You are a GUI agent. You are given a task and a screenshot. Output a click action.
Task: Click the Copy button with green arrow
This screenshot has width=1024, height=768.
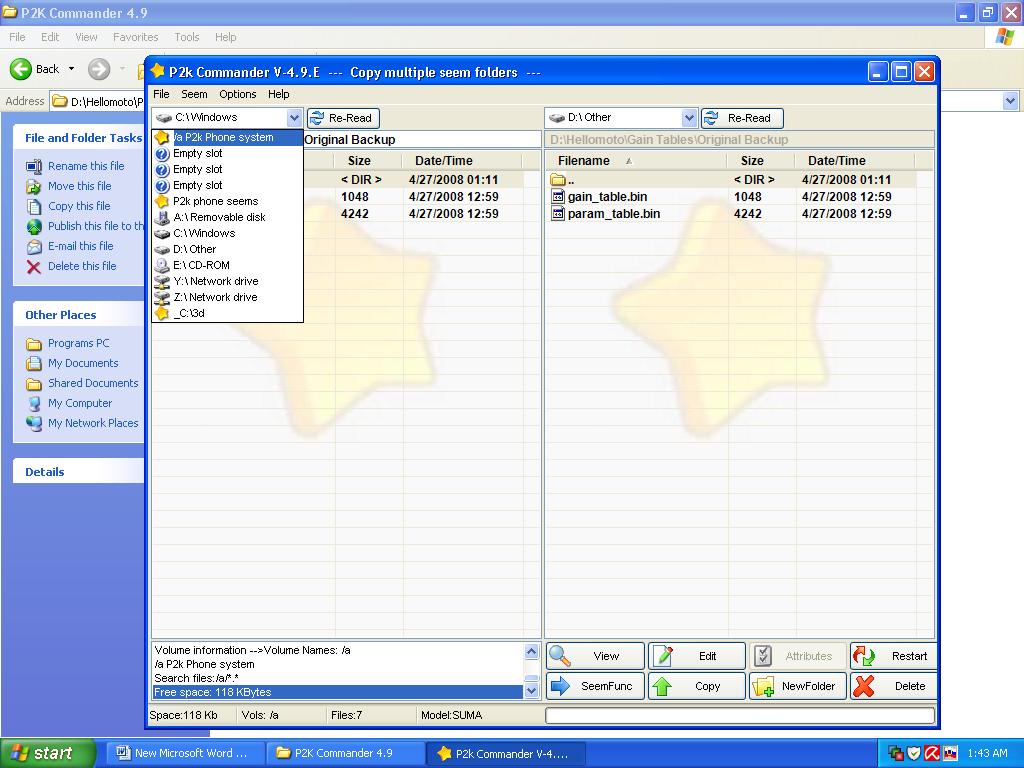point(696,686)
